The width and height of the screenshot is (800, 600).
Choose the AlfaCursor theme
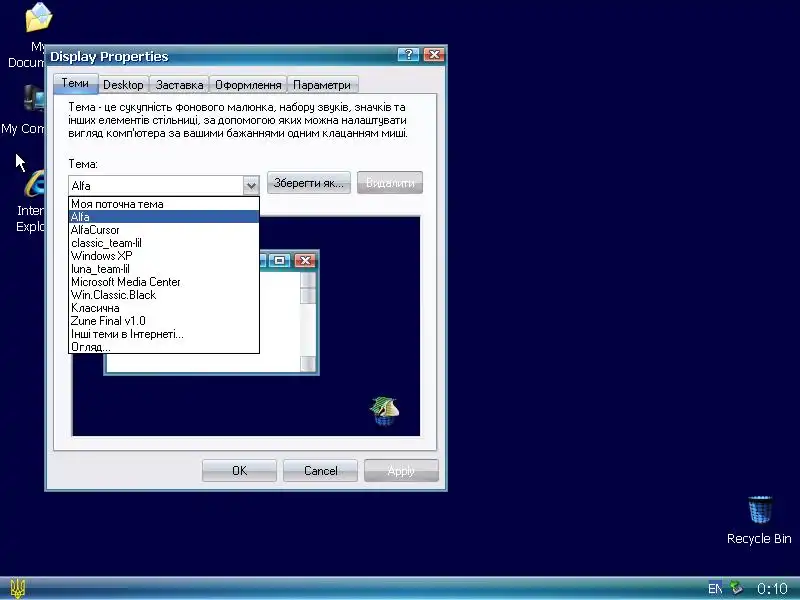164,230
